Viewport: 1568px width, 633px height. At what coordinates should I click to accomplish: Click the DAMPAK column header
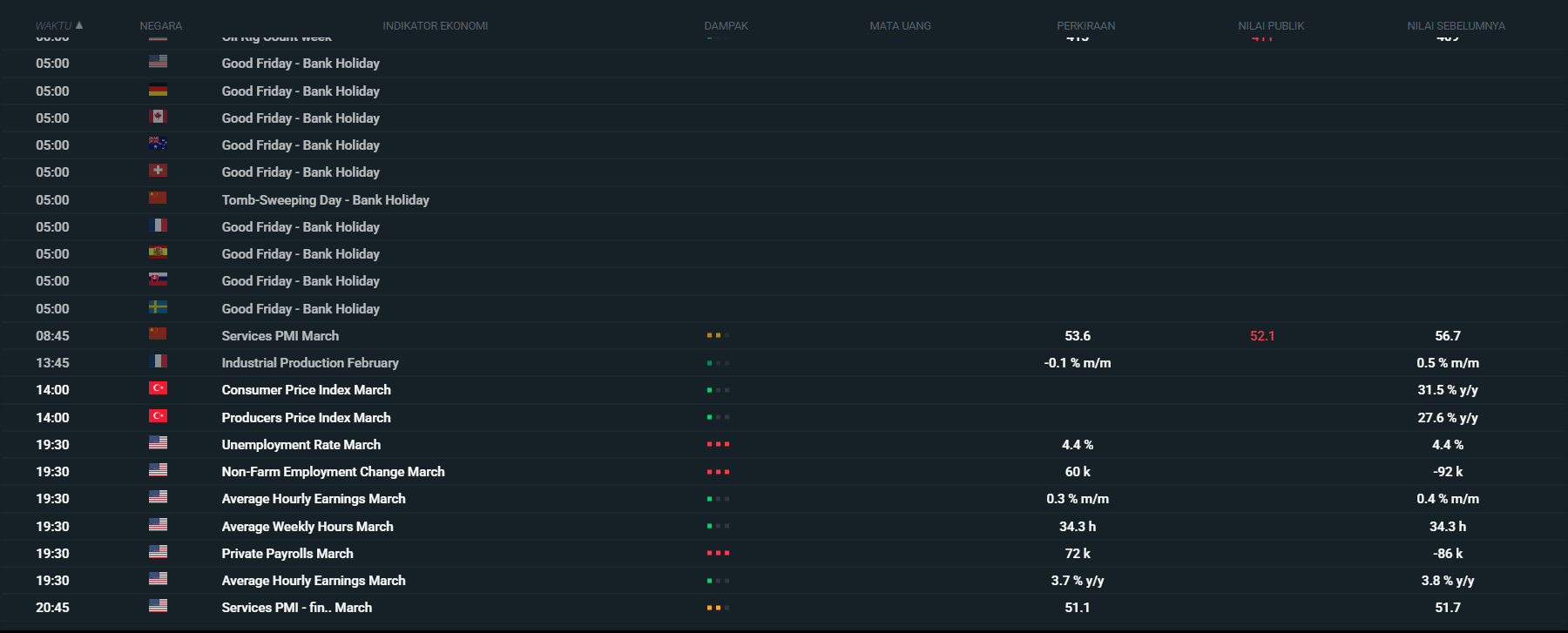pyautogui.click(x=726, y=26)
